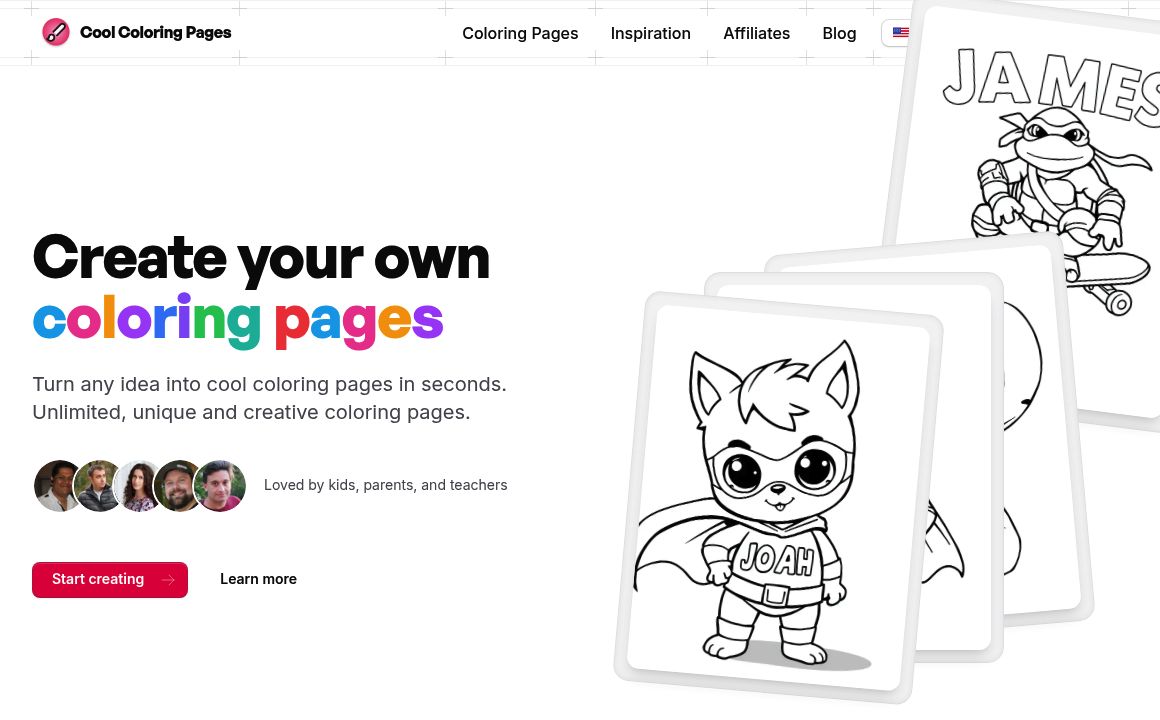Visit the Blog page

click(839, 33)
